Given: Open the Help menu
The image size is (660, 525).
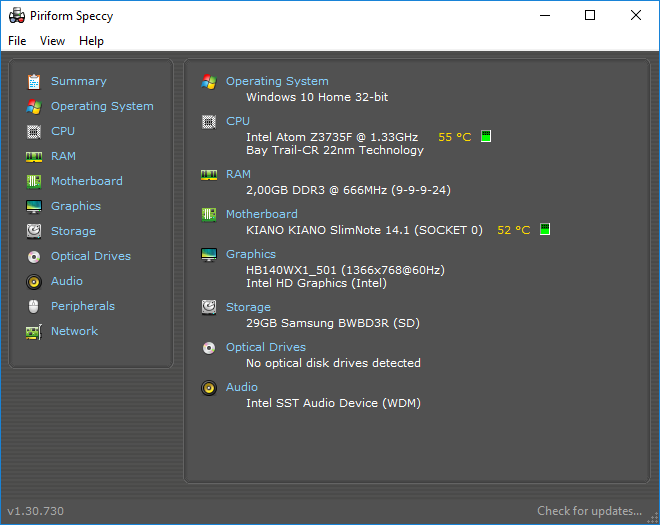Looking at the screenshot, I should click(91, 41).
